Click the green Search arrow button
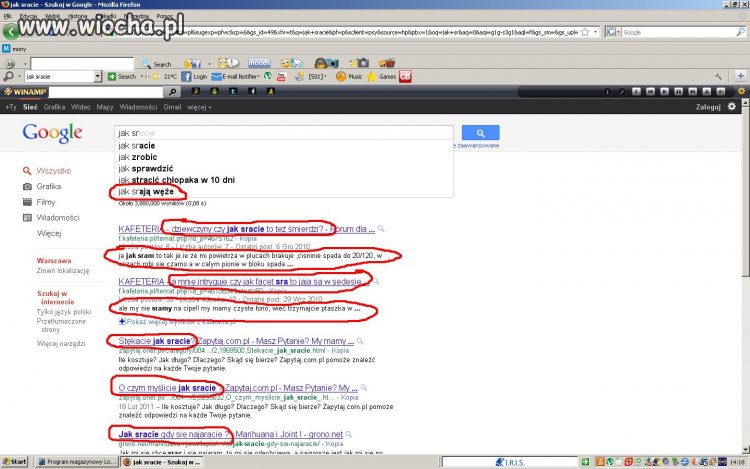This screenshot has height=469, width=750. (x=122, y=76)
